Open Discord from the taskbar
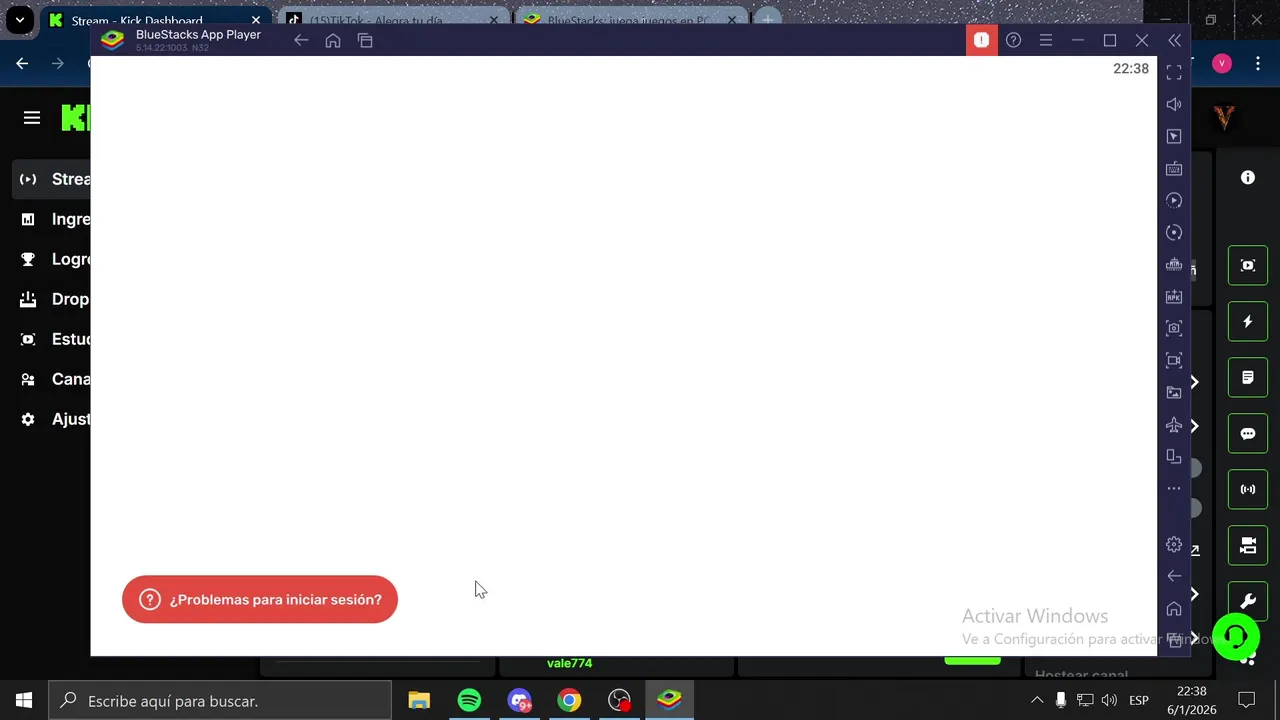This screenshot has width=1280, height=720. pos(519,700)
